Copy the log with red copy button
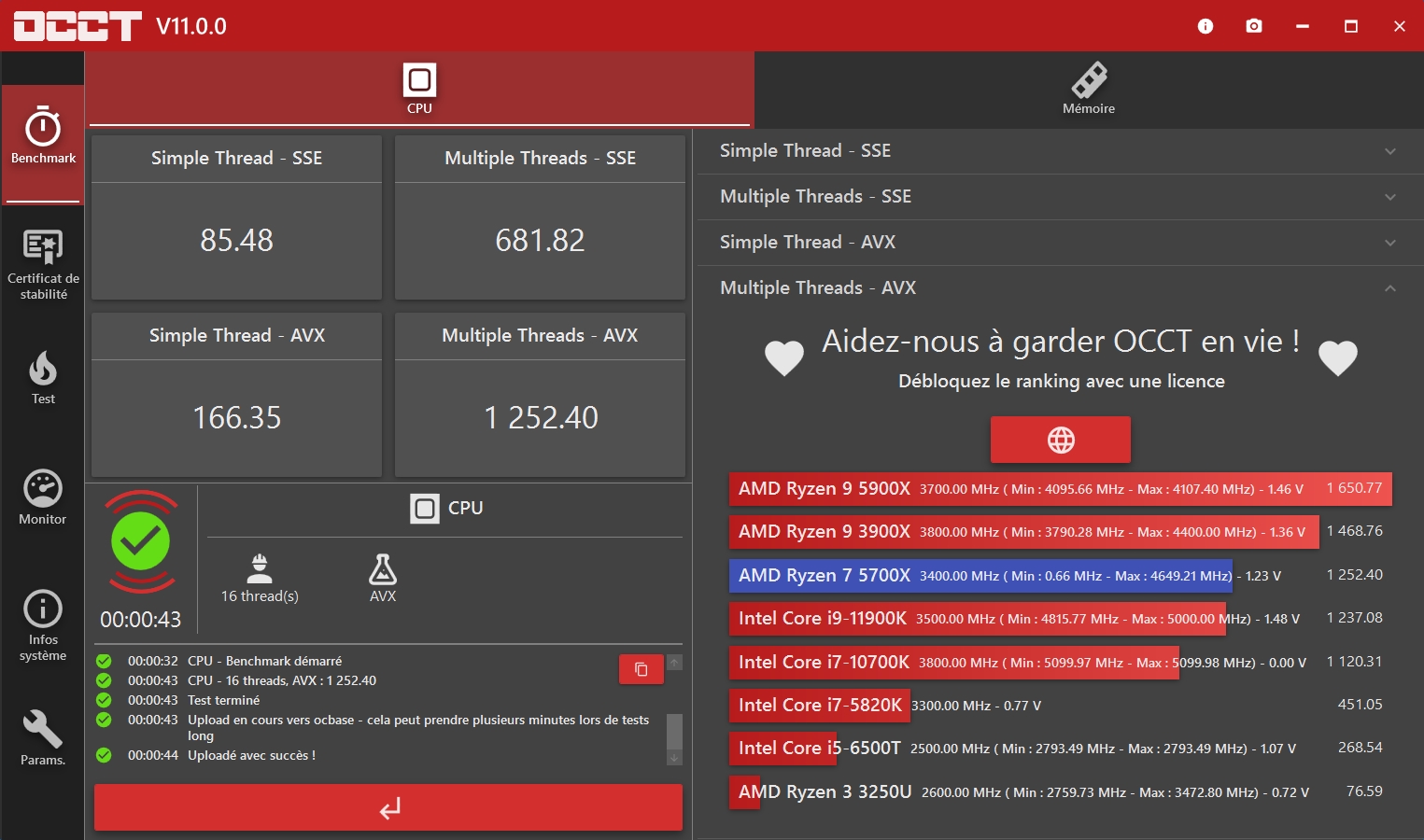Viewport: 1424px width, 840px height. click(641, 669)
